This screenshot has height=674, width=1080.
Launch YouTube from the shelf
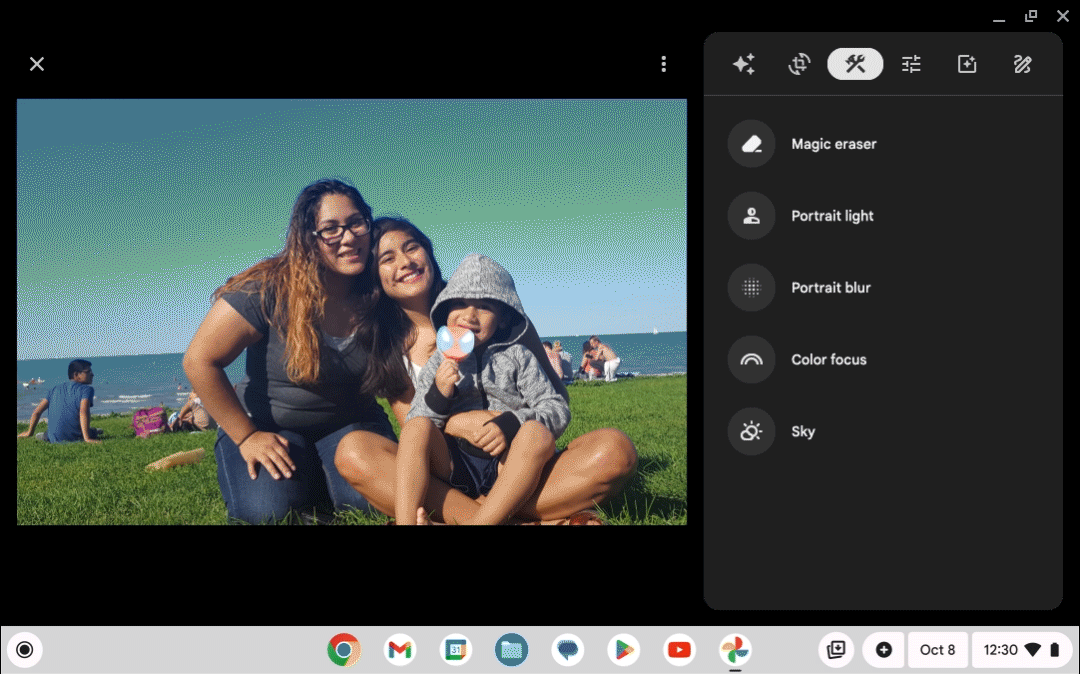click(x=679, y=649)
